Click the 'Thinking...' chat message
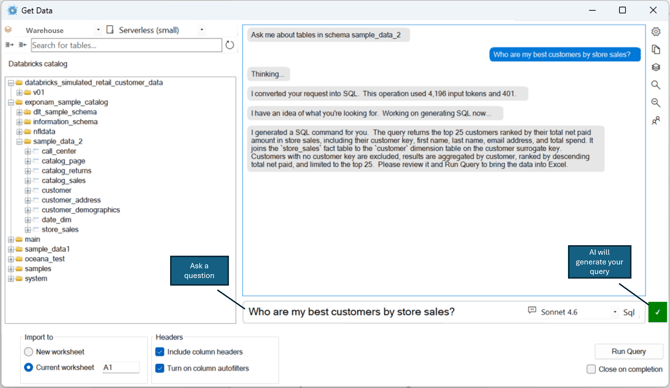The width and height of the screenshot is (670, 388). [x=268, y=74]
